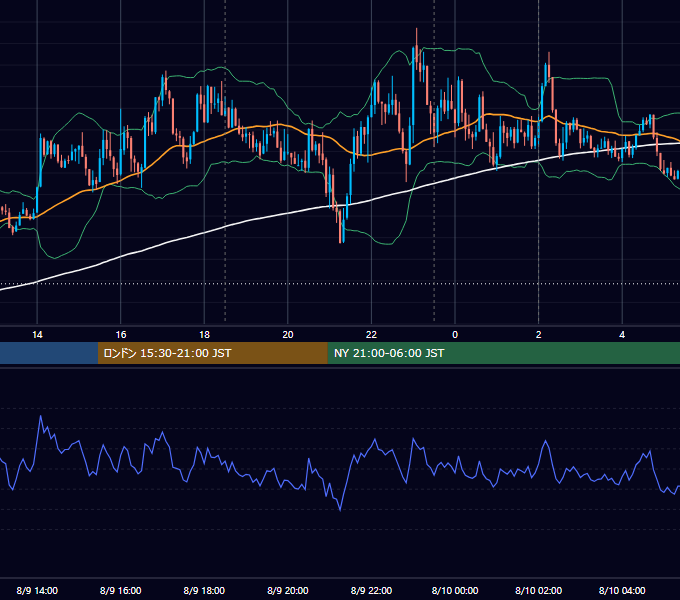Select the 18 hour tick label
The image size is (680, 600).
[204, 335]
